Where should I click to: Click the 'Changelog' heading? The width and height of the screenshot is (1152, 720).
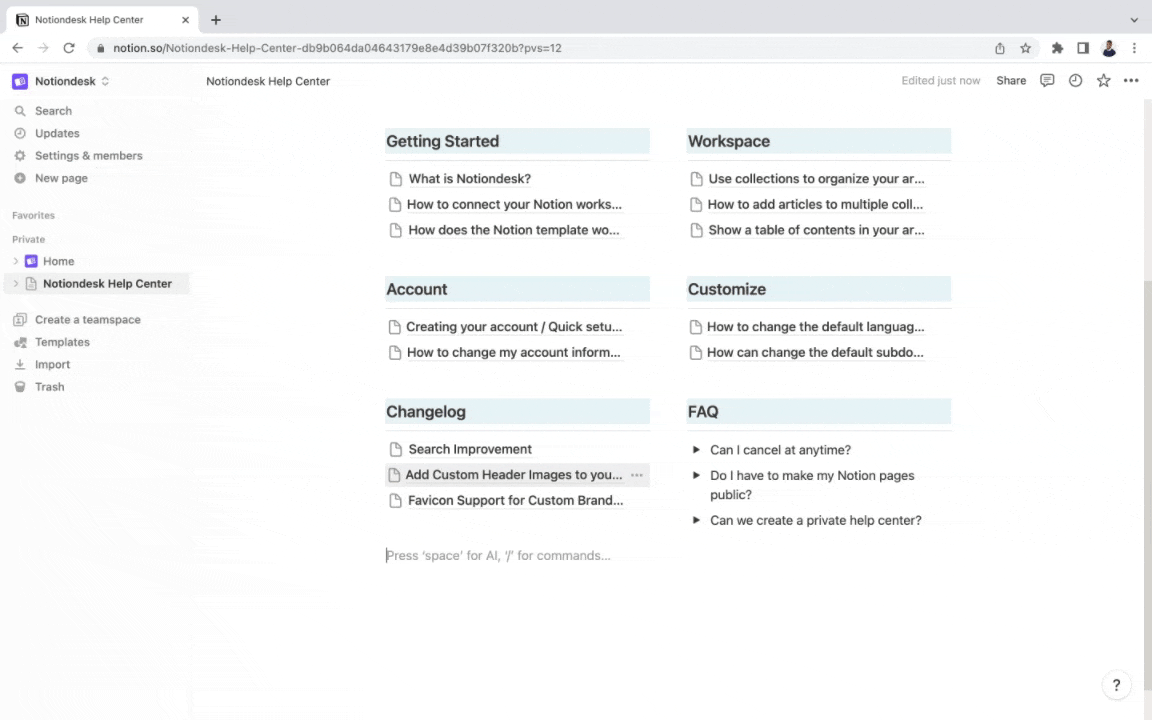coord(425,412)
